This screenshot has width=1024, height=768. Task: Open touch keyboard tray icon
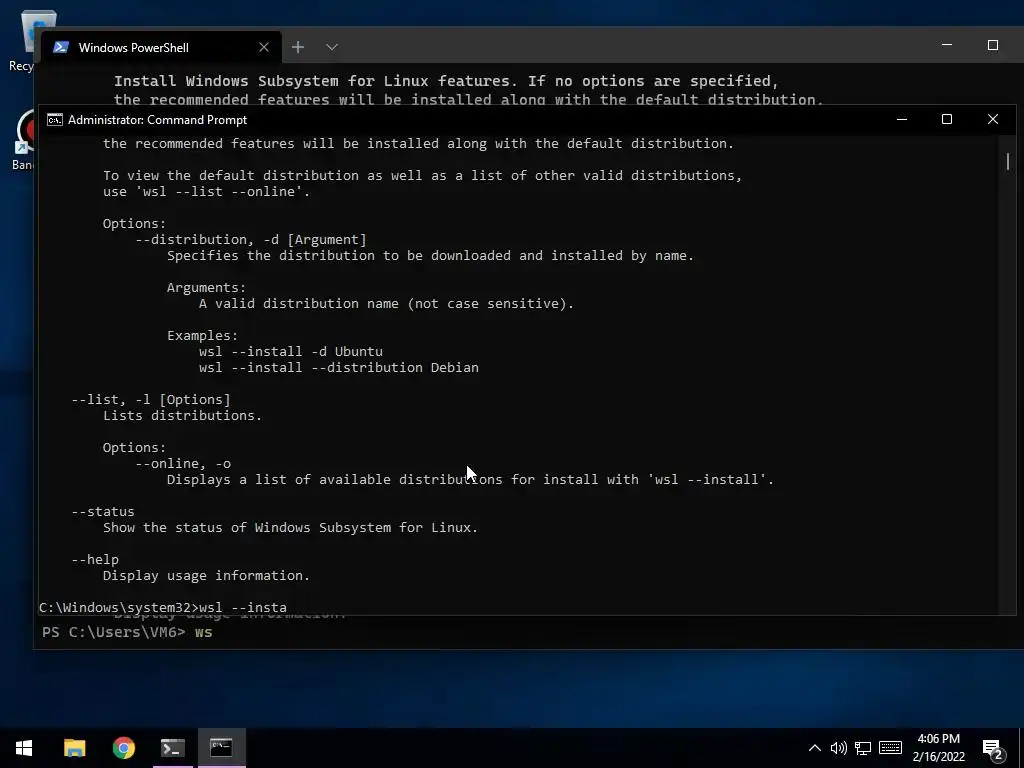click(890, 748)
